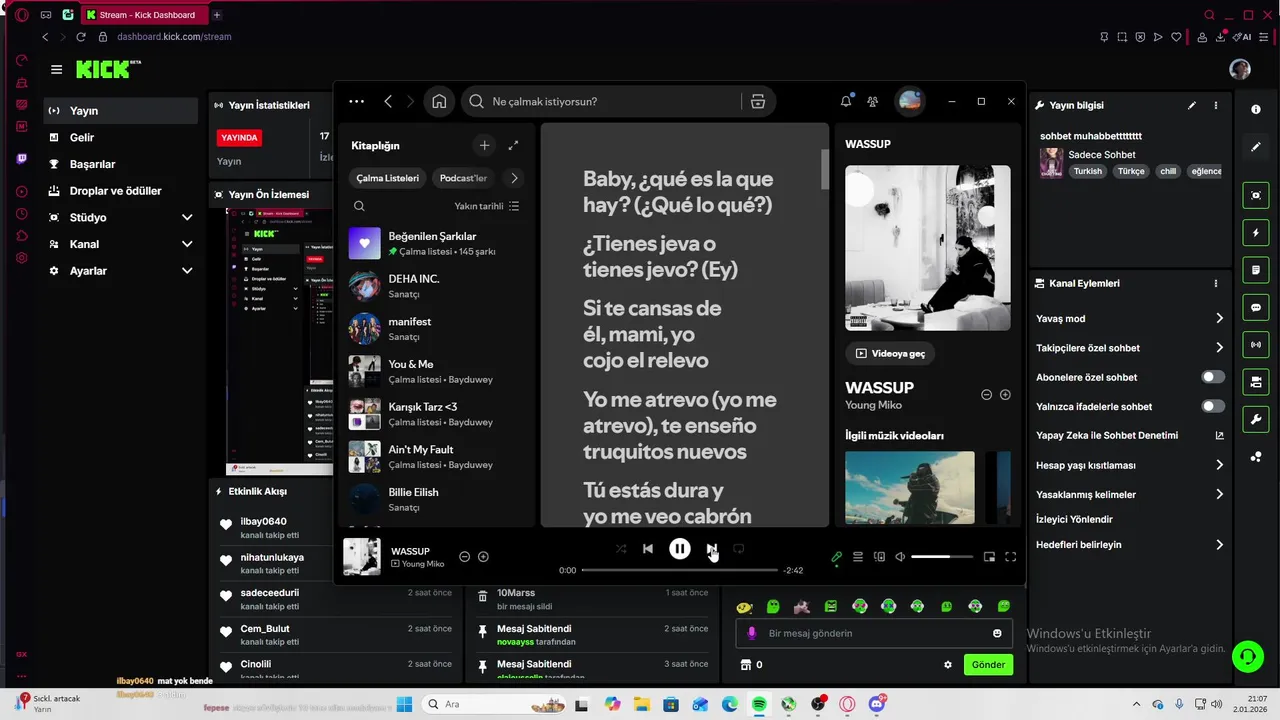Click the Videoya geç button
Screen dimensions: 1280x720
(890, 353)
